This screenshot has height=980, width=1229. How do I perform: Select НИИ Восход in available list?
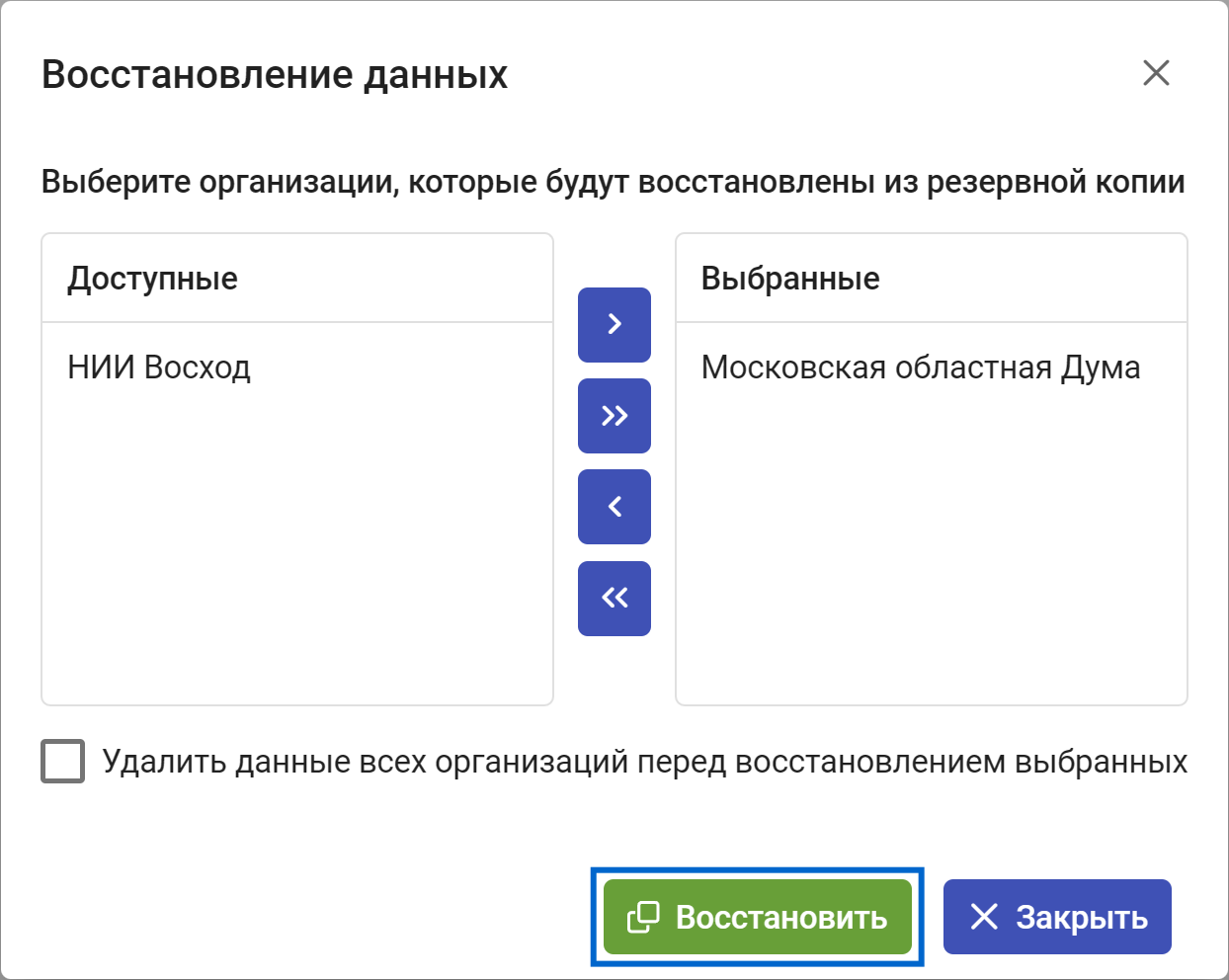159,367
